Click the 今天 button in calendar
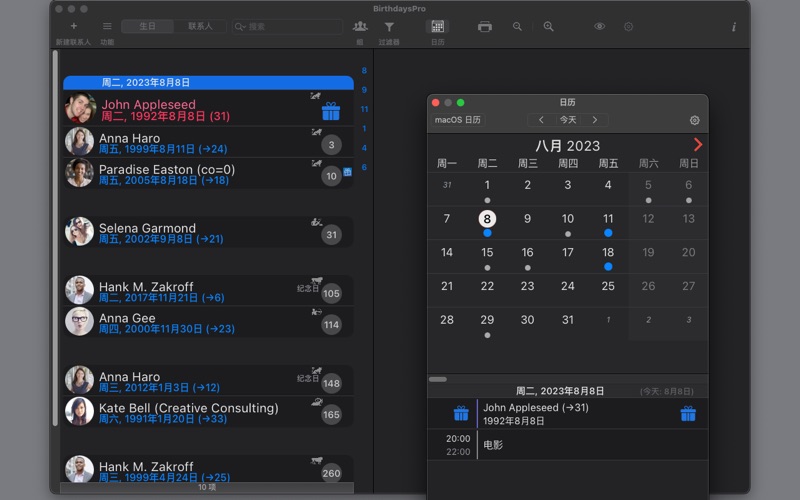Image resolution: width=800 pixels, height=500 pixels. point(568,120)
